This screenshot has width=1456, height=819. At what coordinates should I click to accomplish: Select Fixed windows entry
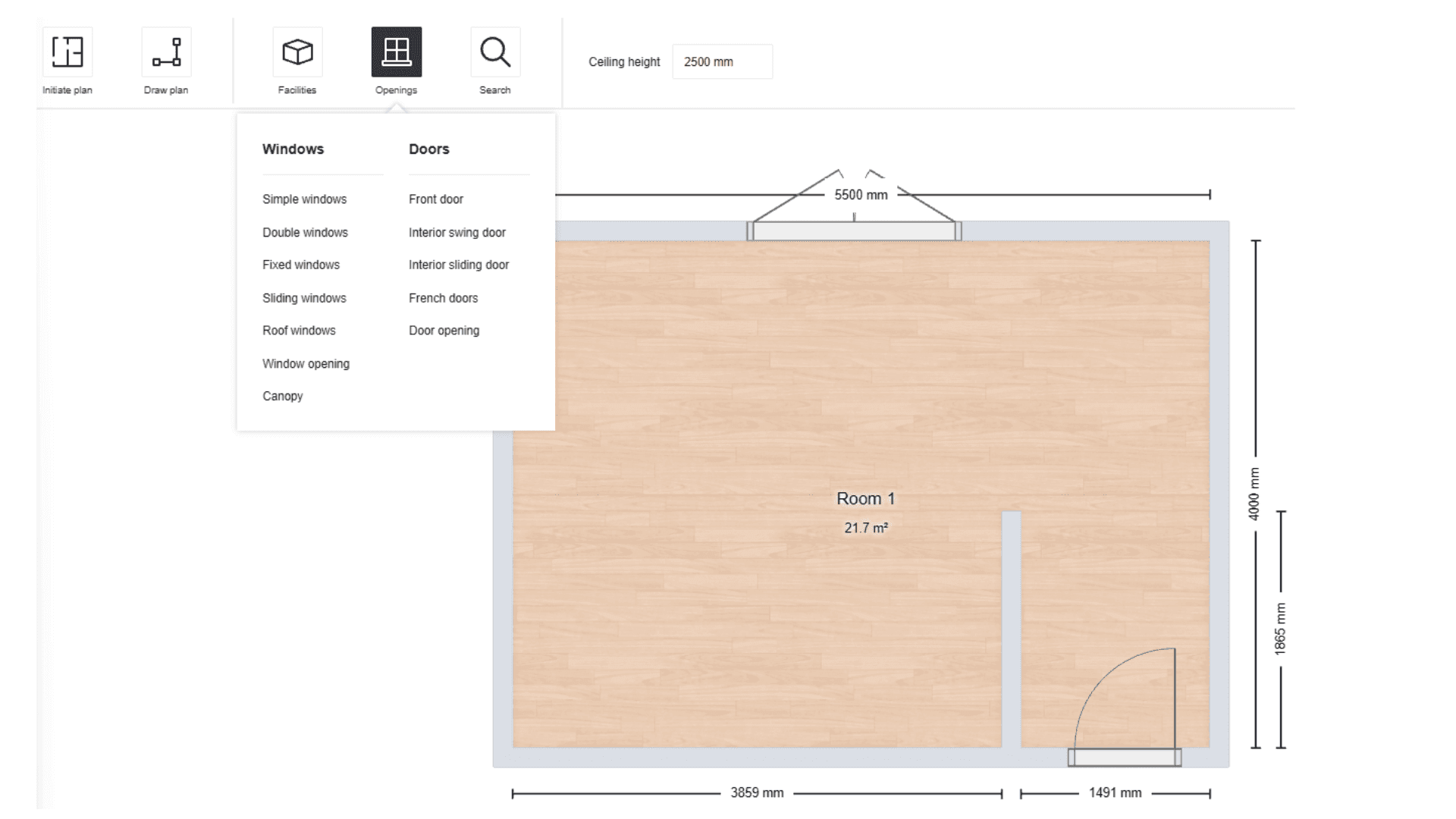[301, 265]
